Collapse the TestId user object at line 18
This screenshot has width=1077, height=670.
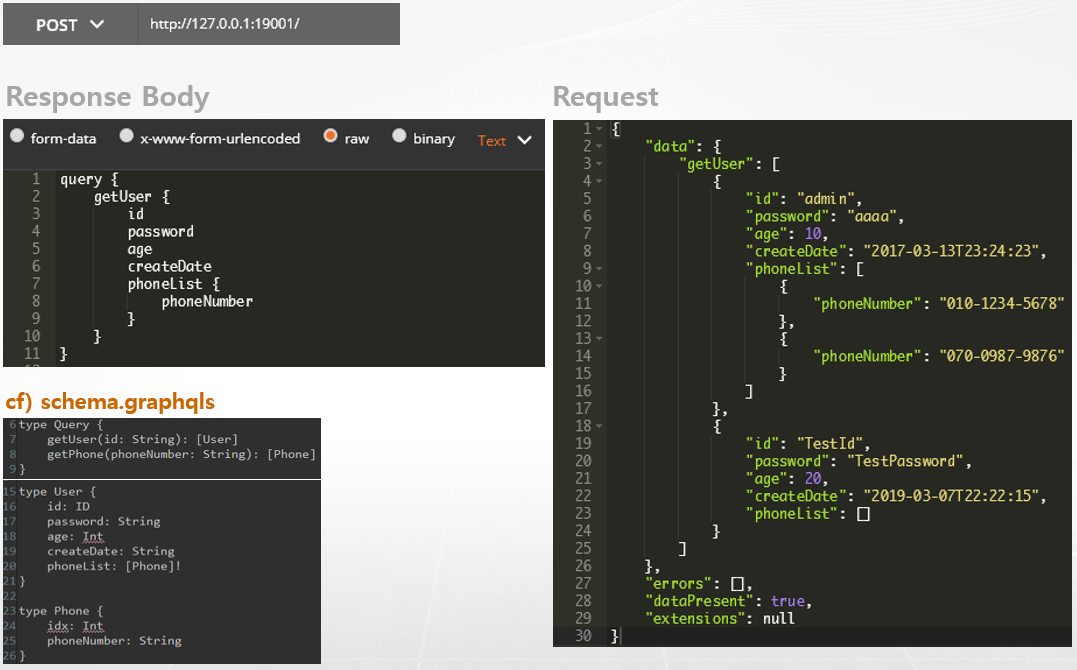point(599,425)
